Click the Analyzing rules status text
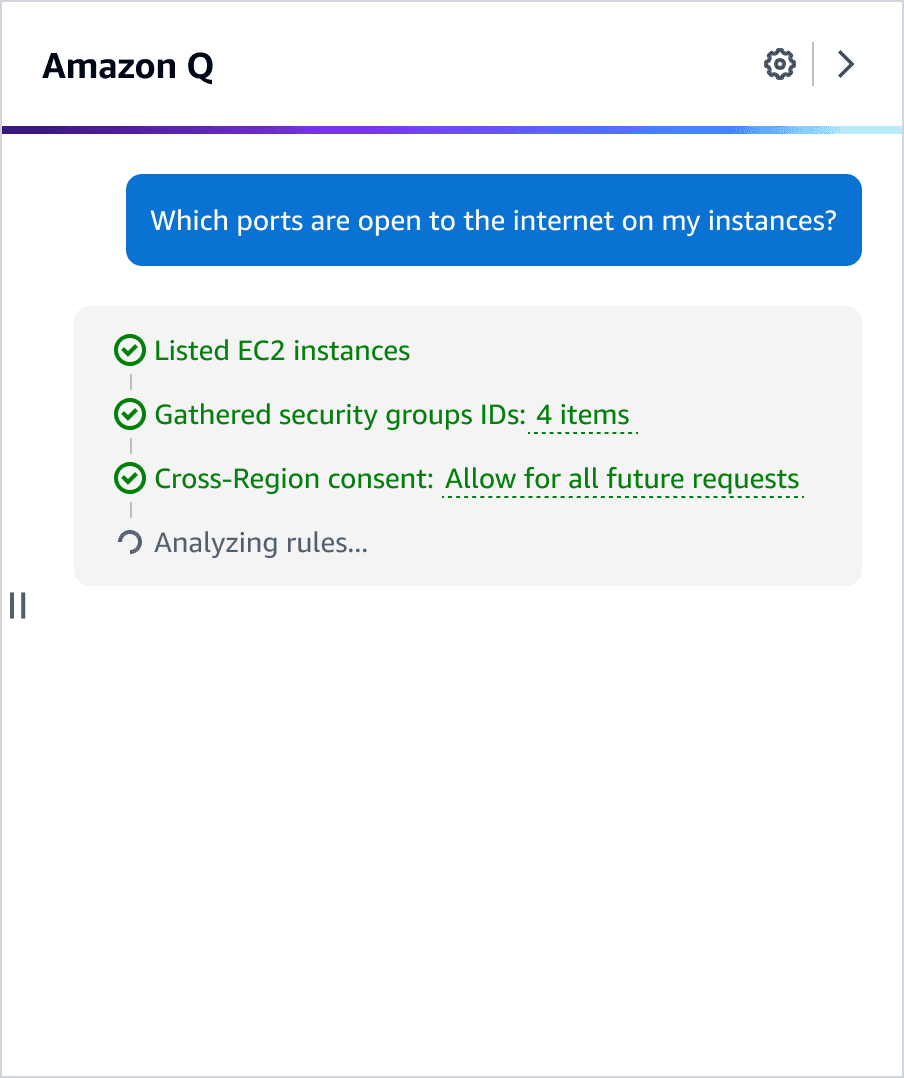The height and width of the screenshot is (1078, 904). [x=261, y=543]
